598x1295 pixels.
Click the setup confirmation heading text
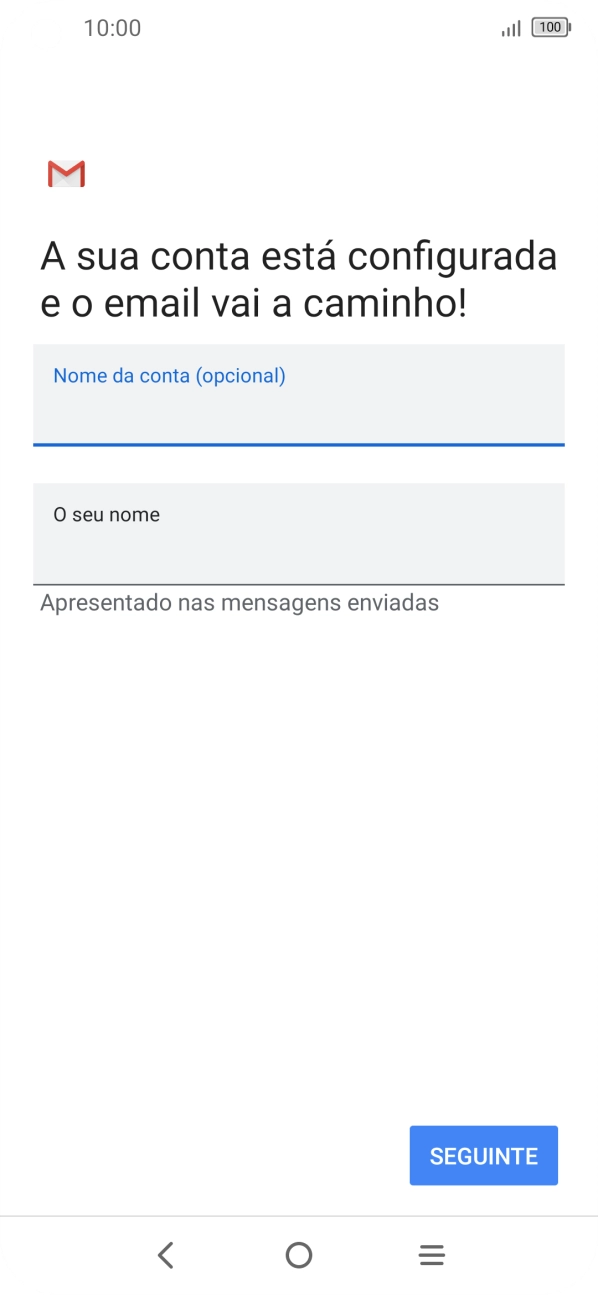pos(298,278)
